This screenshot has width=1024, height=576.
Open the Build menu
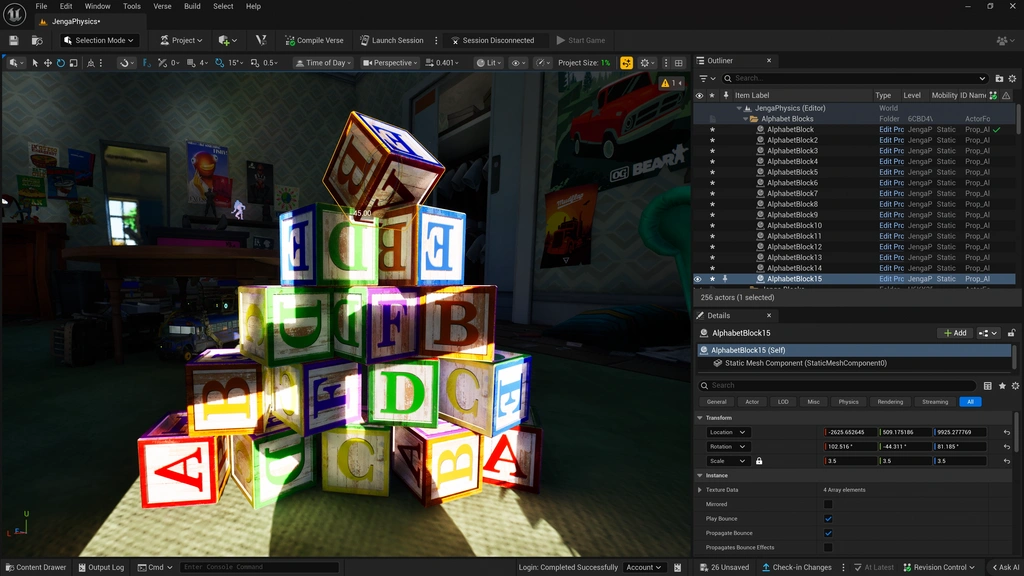(x=192, y=6)
